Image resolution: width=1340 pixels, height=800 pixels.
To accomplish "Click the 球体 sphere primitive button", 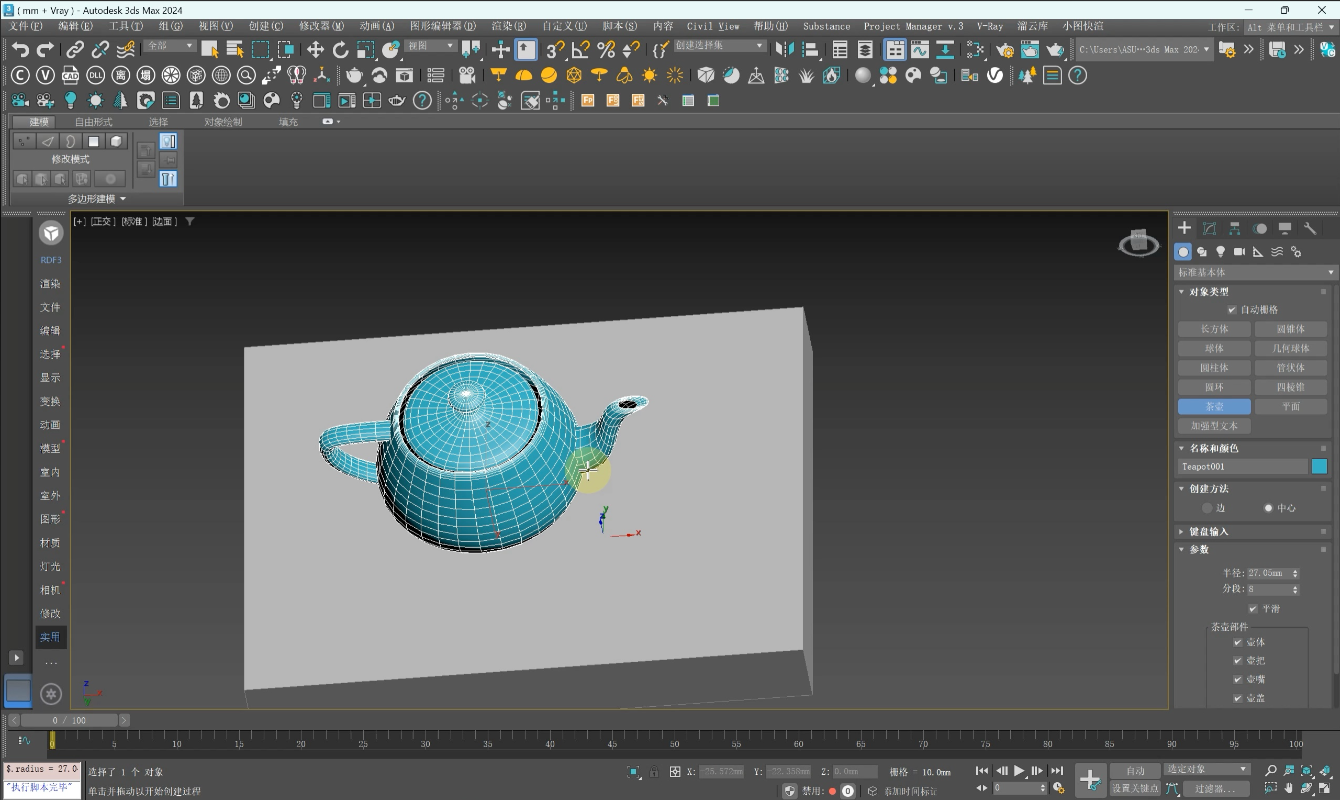I will 1214,348.
